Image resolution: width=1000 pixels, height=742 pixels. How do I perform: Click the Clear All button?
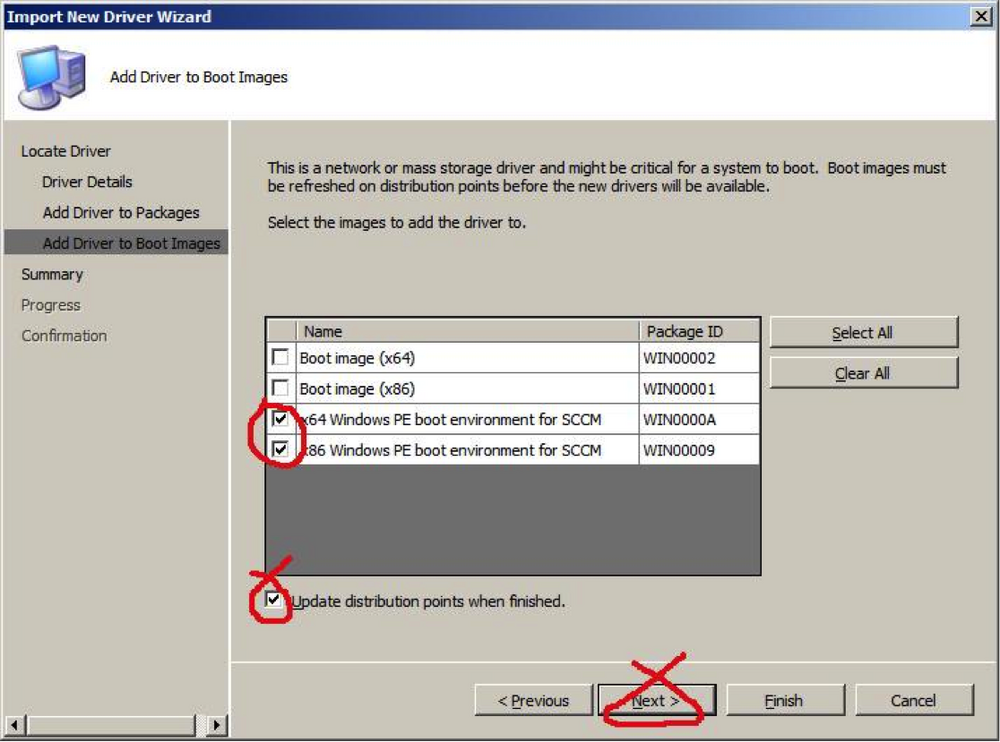864,373
